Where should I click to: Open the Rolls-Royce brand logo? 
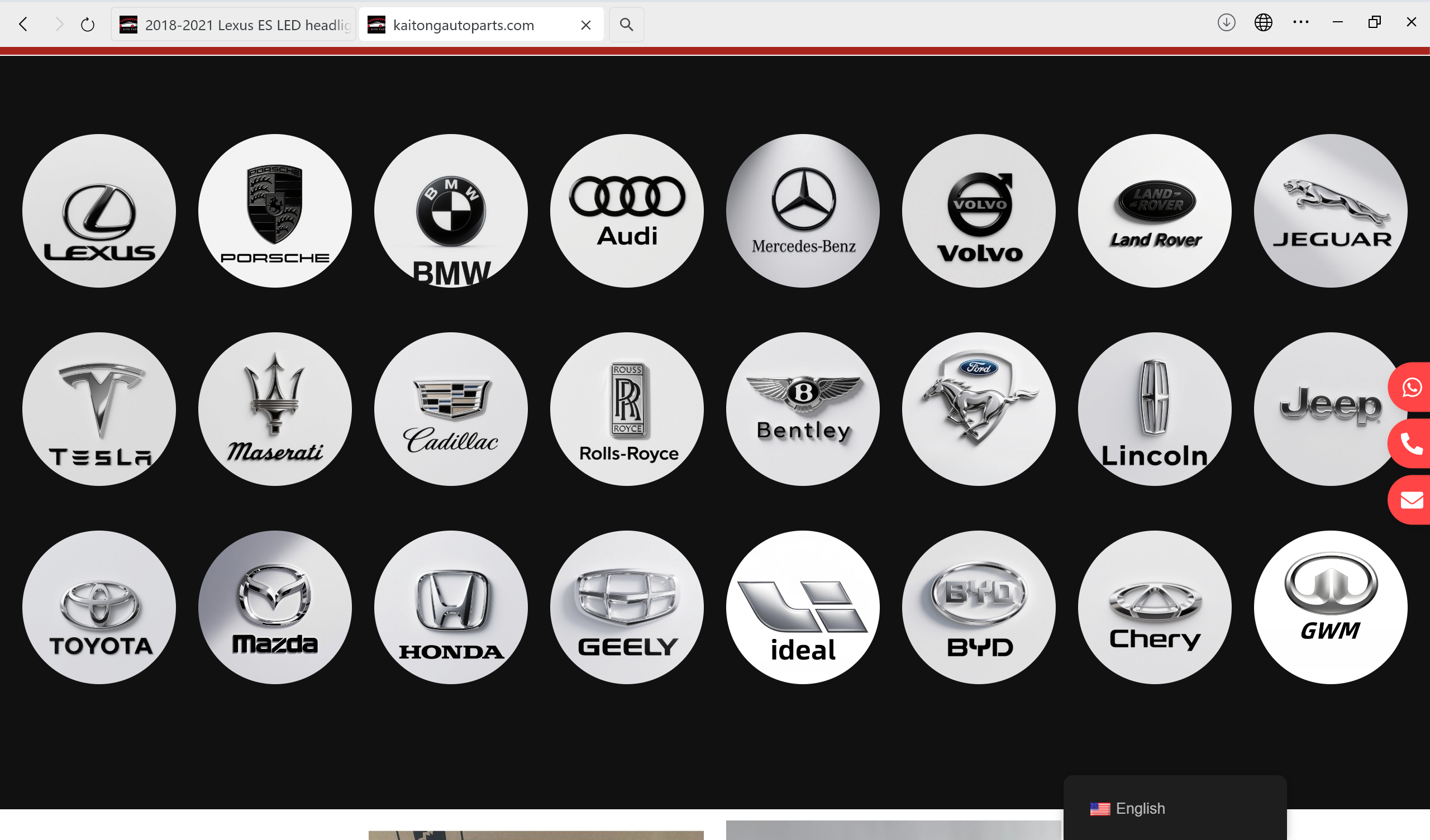click(x=627, y=409)
